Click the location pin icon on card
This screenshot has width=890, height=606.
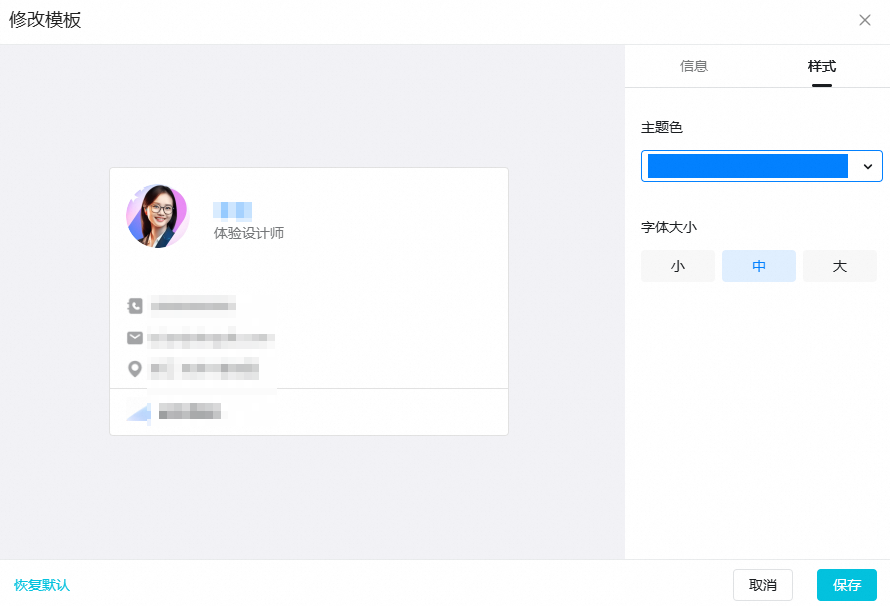135,369
